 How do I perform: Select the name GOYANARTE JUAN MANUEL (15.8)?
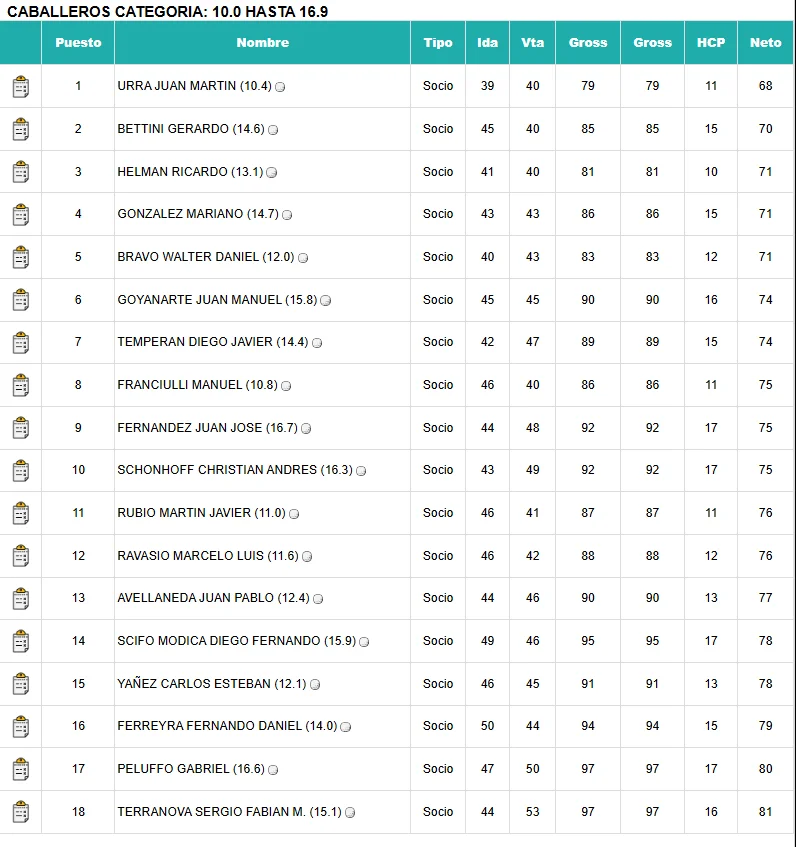coord(217,299)
